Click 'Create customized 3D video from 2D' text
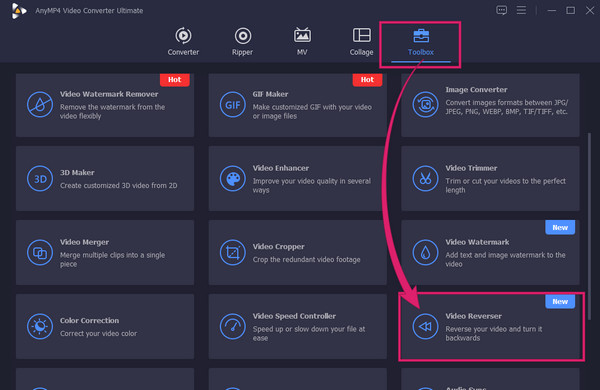600x390 pixels. click(x=118, y=186)
